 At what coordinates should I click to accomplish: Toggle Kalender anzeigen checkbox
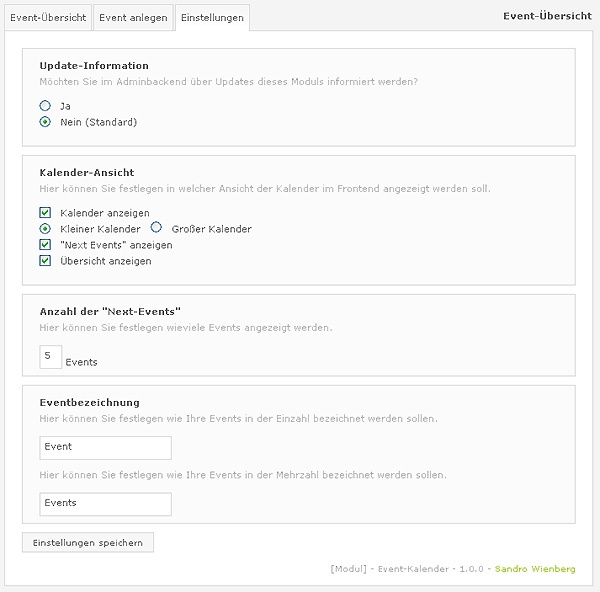tap(45, 213)
